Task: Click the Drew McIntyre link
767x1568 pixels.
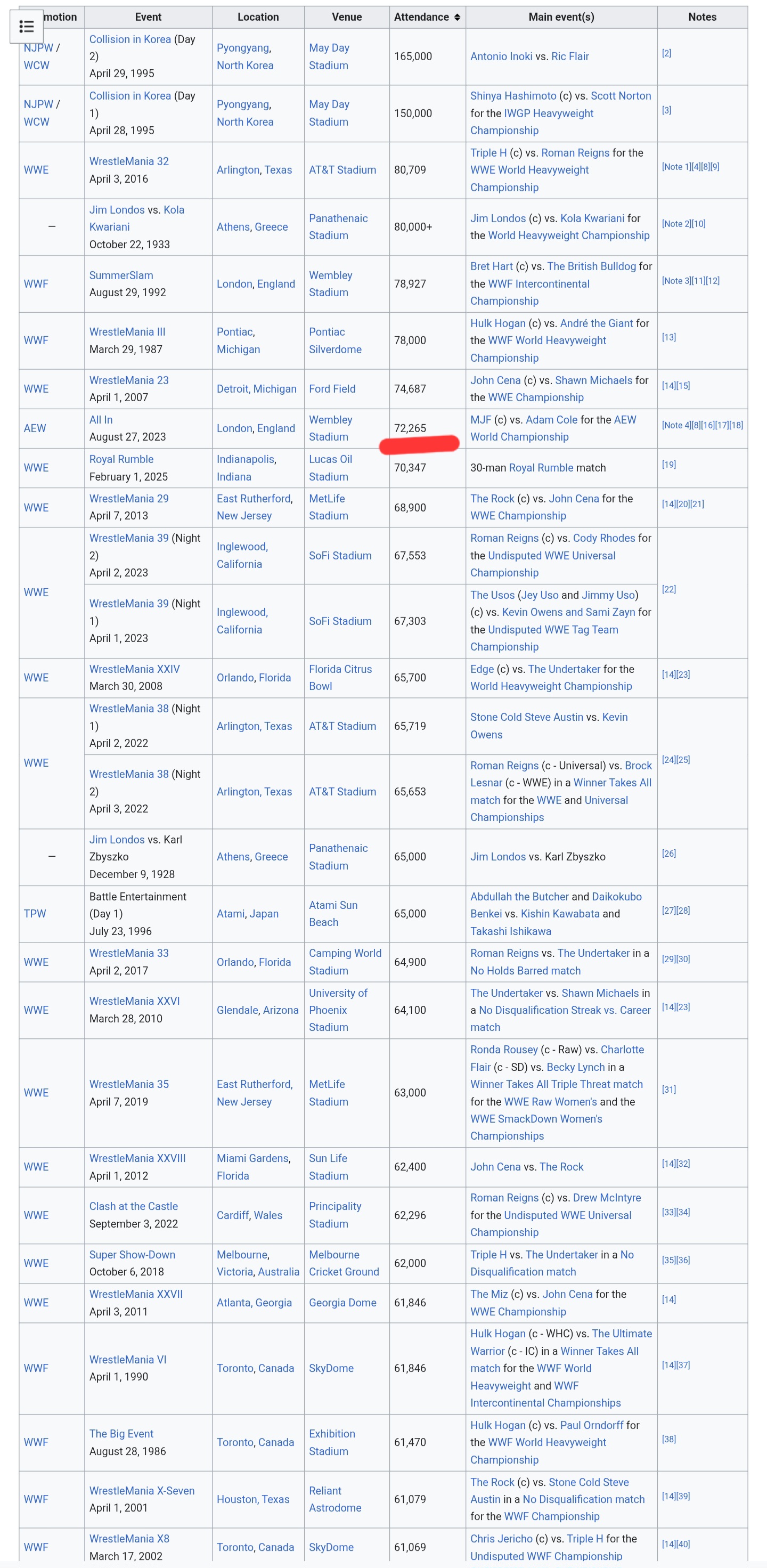Action: point(607,1198)
